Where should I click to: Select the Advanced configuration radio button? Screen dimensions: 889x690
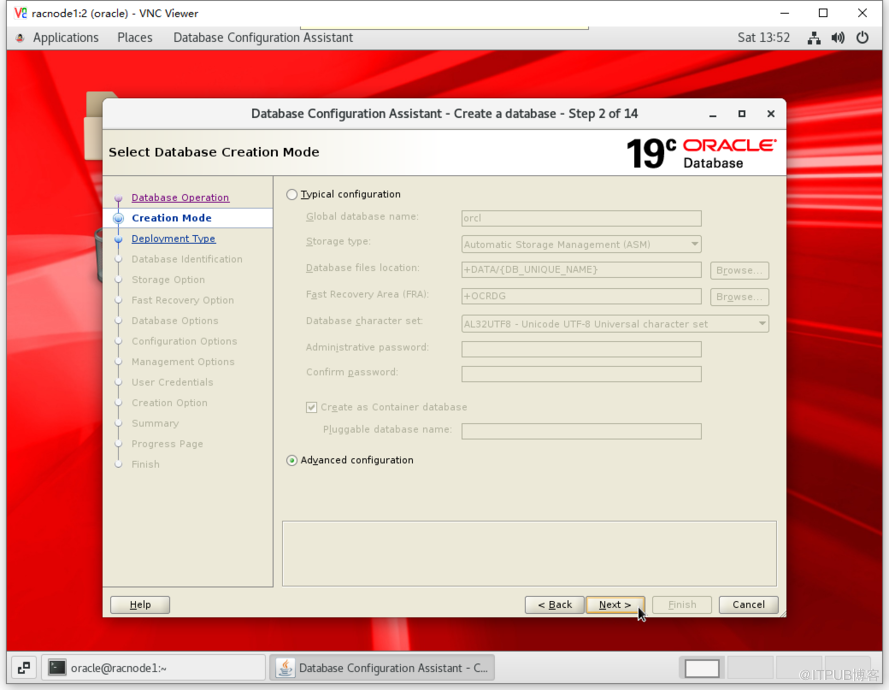[292, 461]
